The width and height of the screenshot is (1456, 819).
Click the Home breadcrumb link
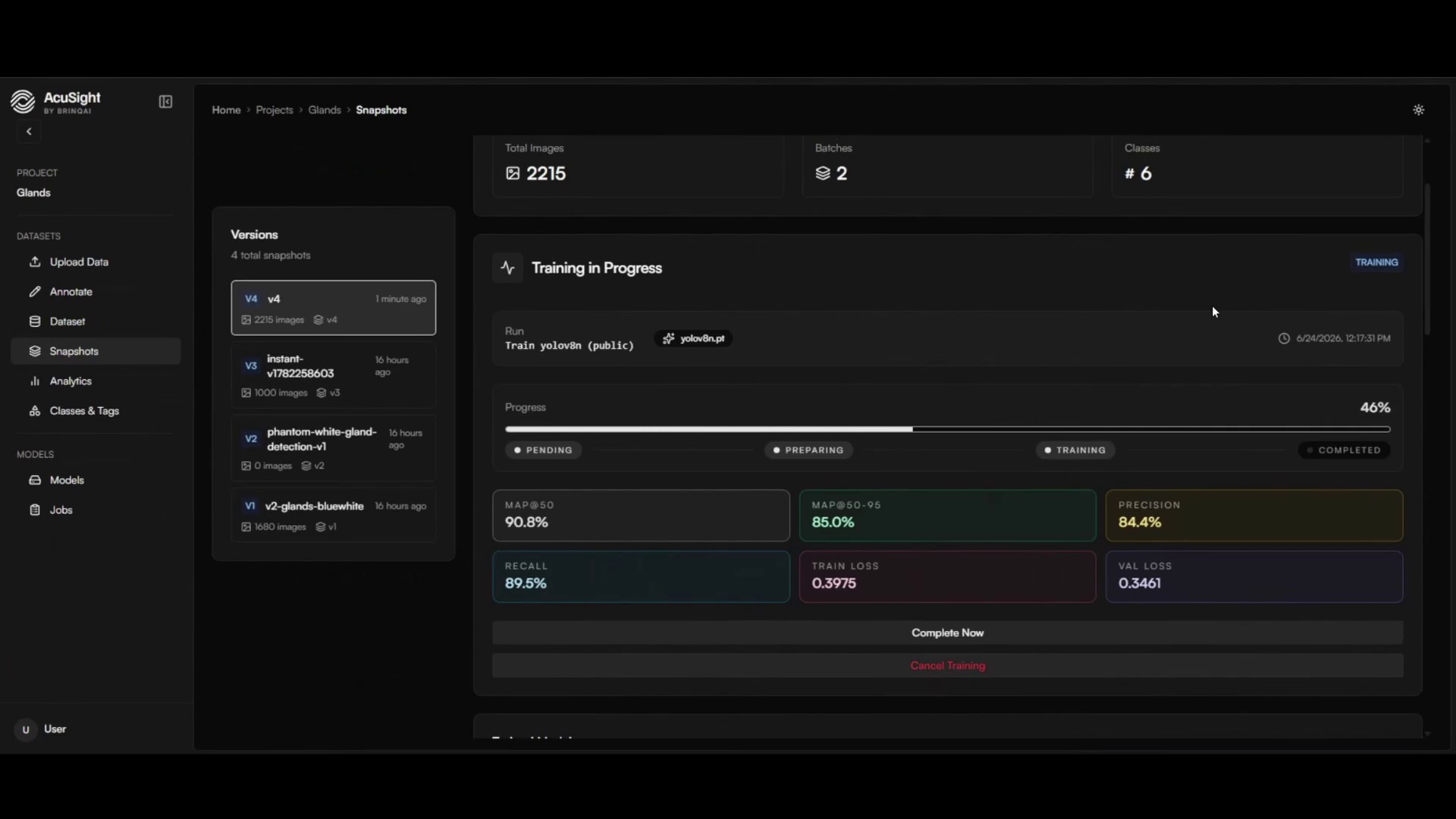[226, 110]
